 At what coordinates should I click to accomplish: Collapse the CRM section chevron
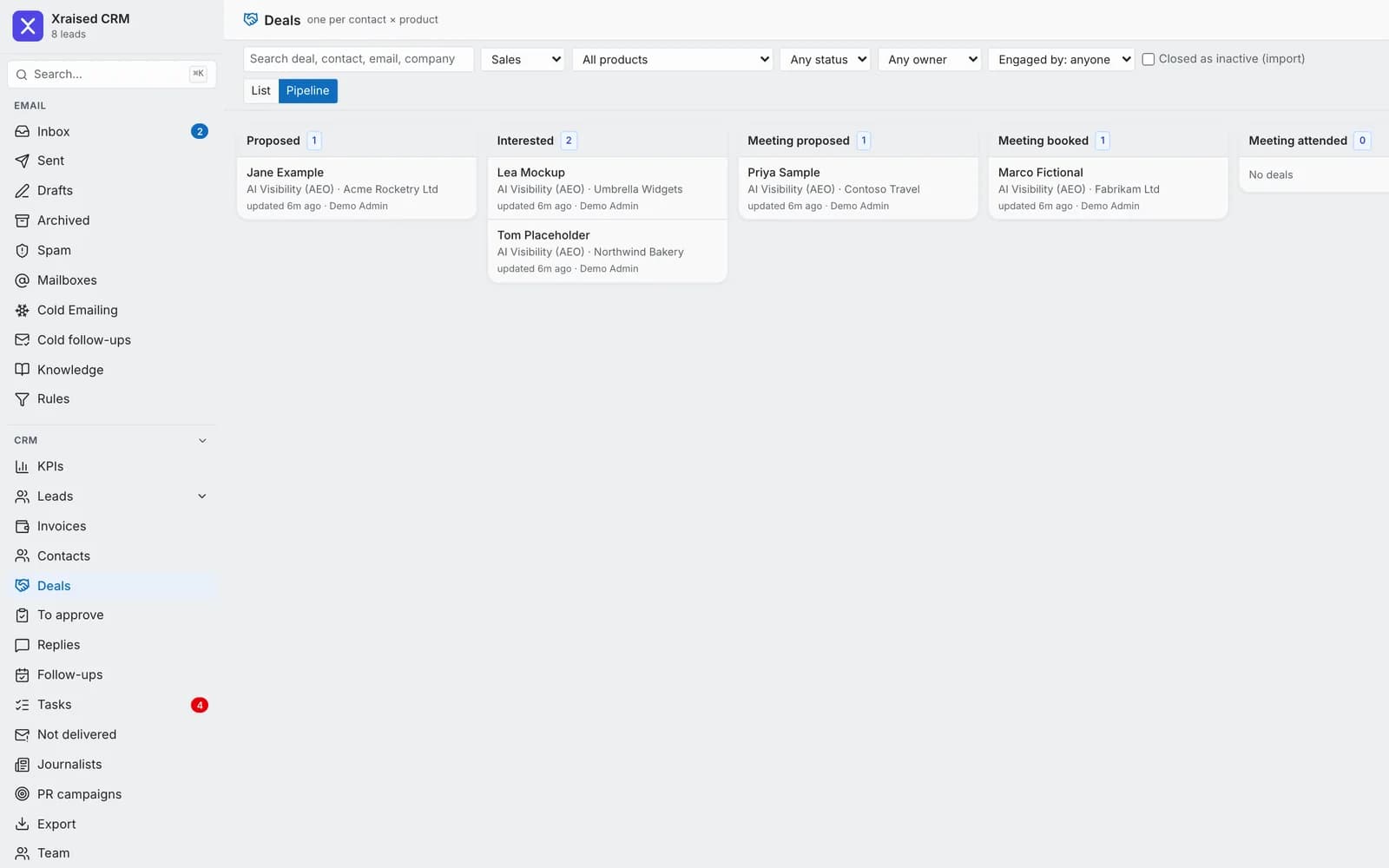pos(202,441)
